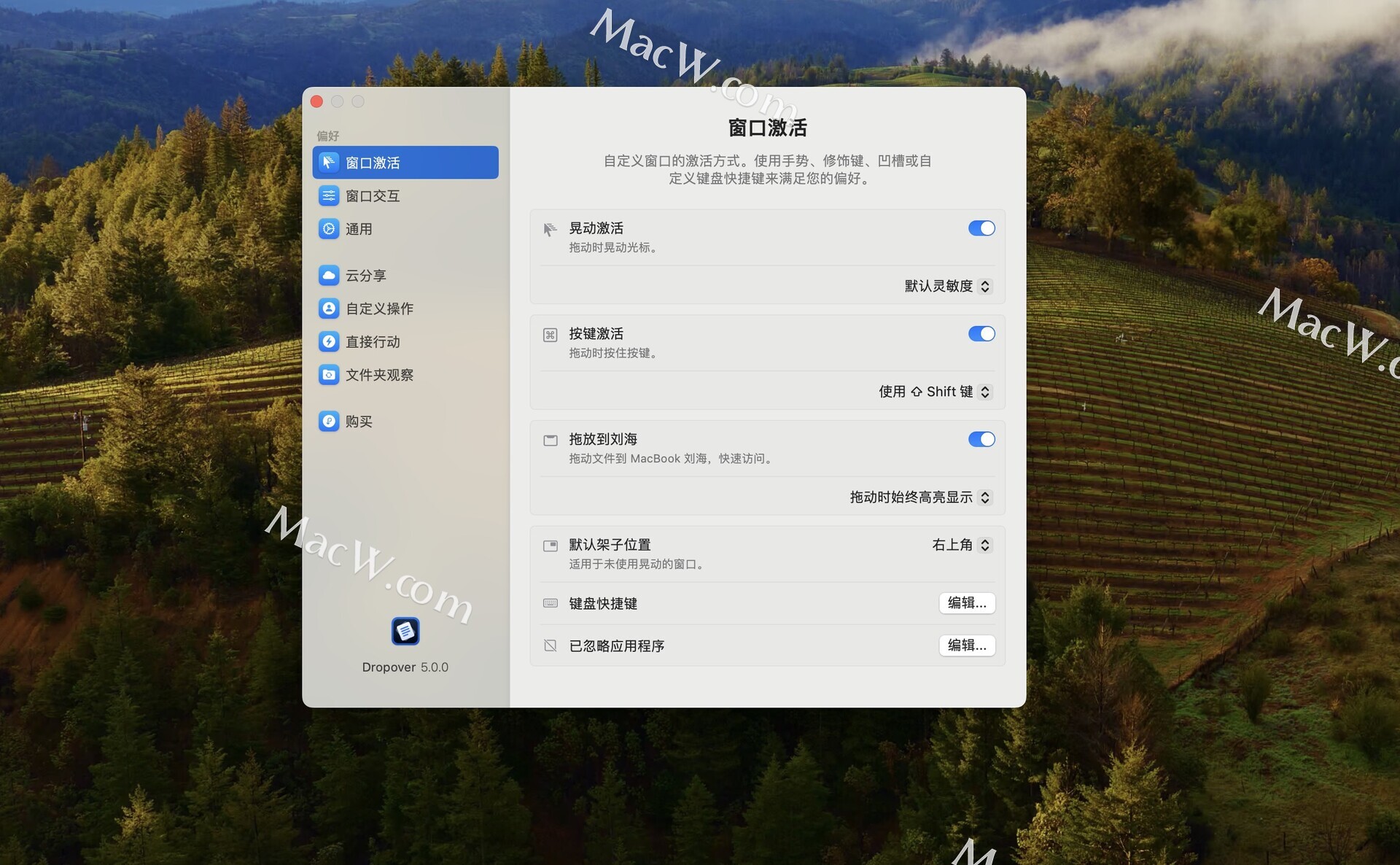
Task: Click the 默认架子位置 shelf position icon
Action: [x=551, y=546]
